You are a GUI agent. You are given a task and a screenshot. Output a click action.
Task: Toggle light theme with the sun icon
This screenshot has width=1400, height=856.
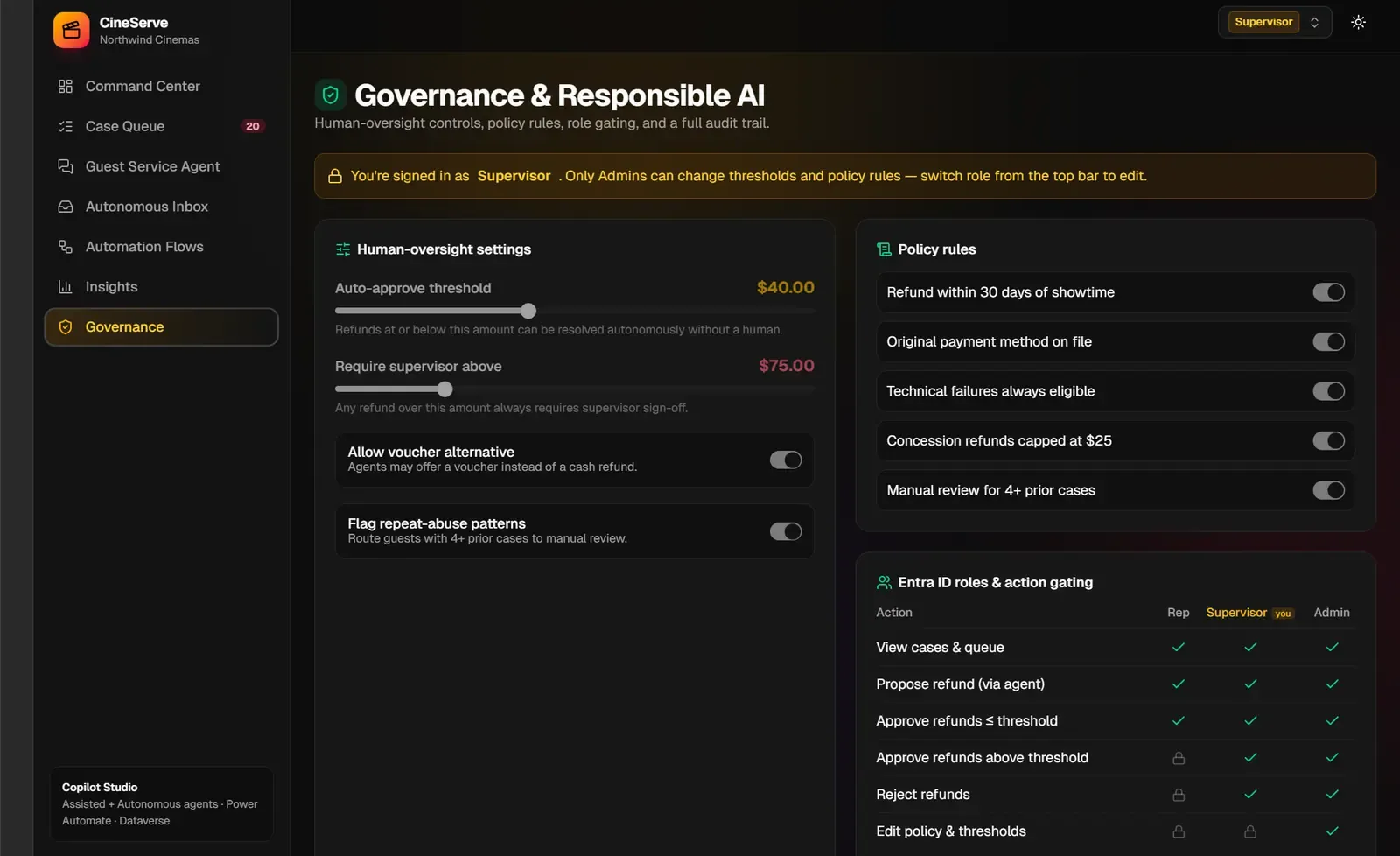coord(1358,22)
